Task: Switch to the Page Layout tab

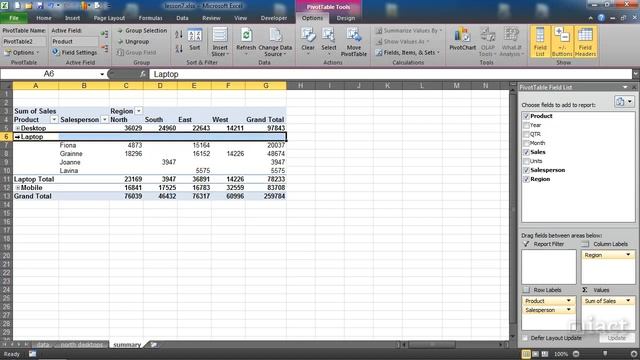Action: (x=109, y=18)
